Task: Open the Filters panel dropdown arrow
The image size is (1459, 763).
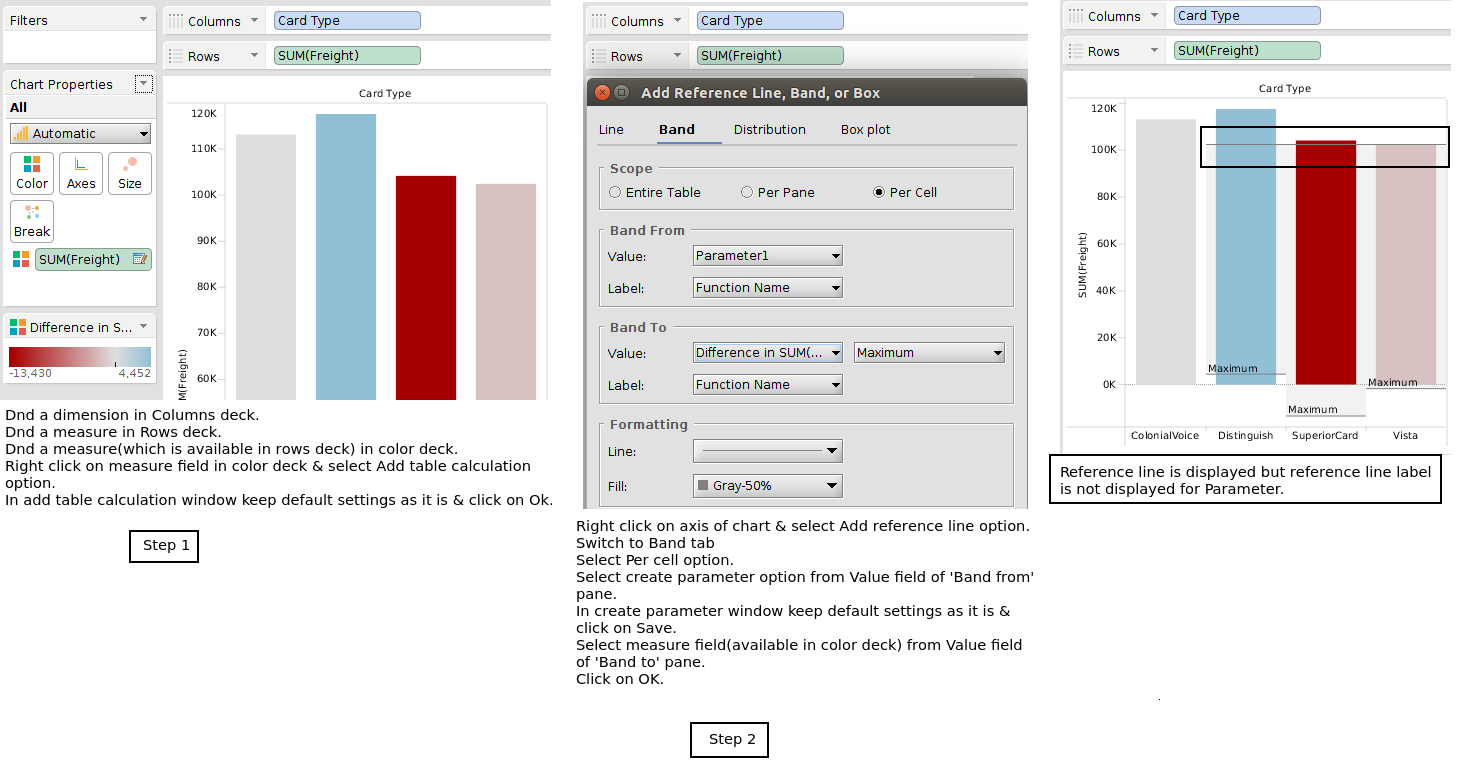Action: (143, 20)
